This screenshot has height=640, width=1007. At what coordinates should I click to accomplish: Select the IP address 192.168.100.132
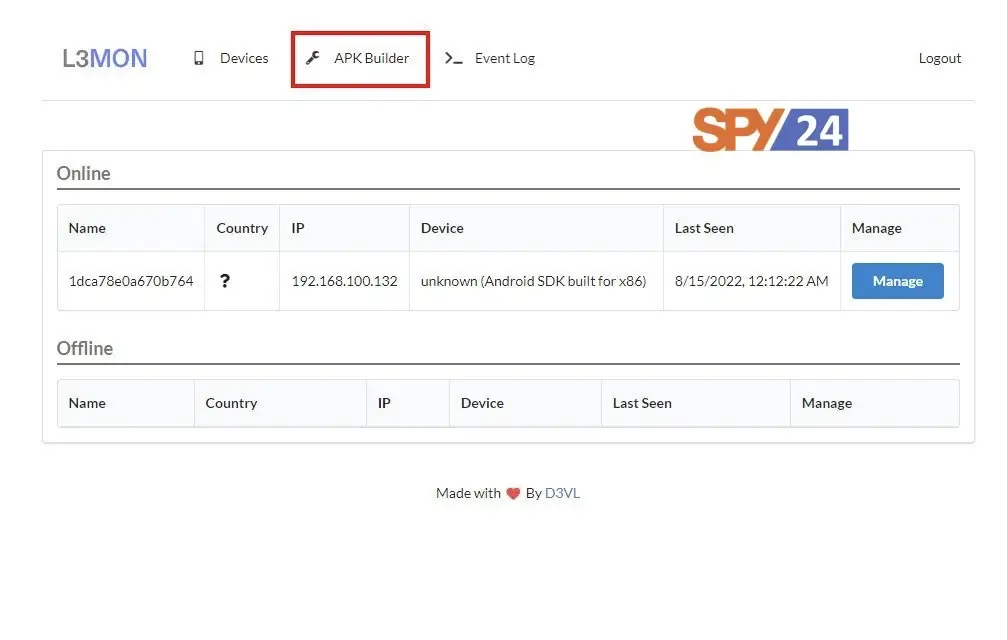point(344,281)
